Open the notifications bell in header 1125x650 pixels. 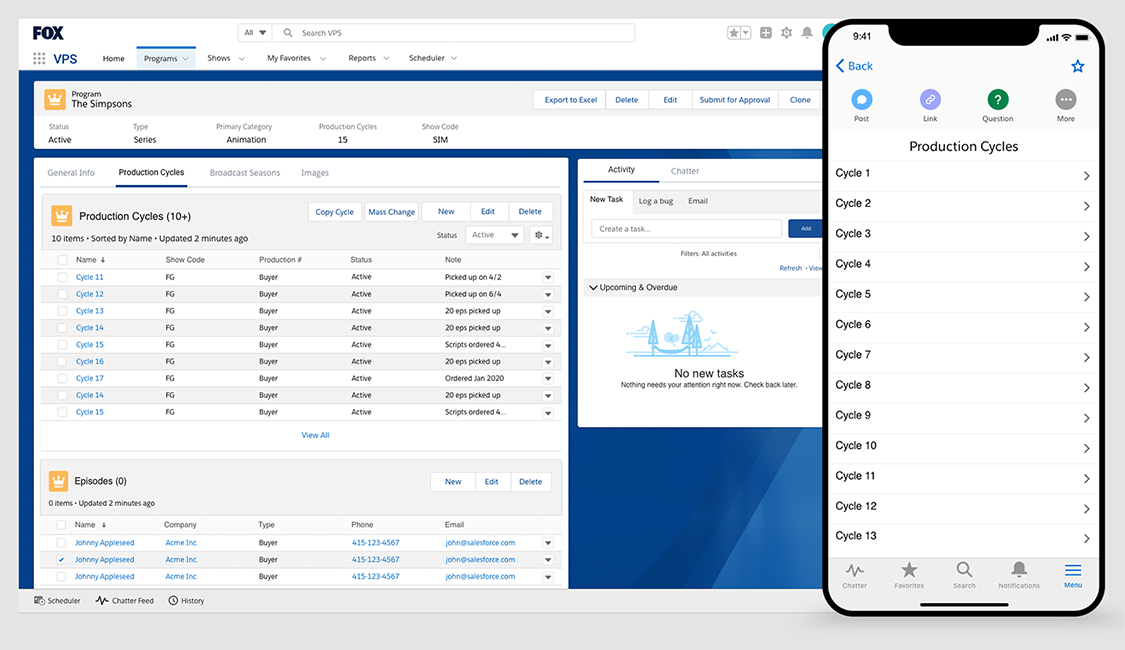[806, 33]
